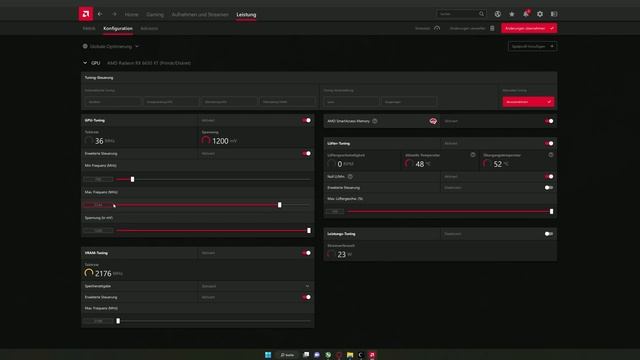The width and height of the screenshot is (640, 360).
Task: Enable Leistungs-Tuning switch
Action: [549, 233]
